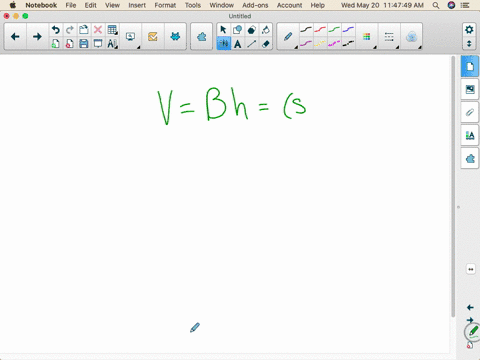Open the screen capture display dropdown

coord(131,37)
